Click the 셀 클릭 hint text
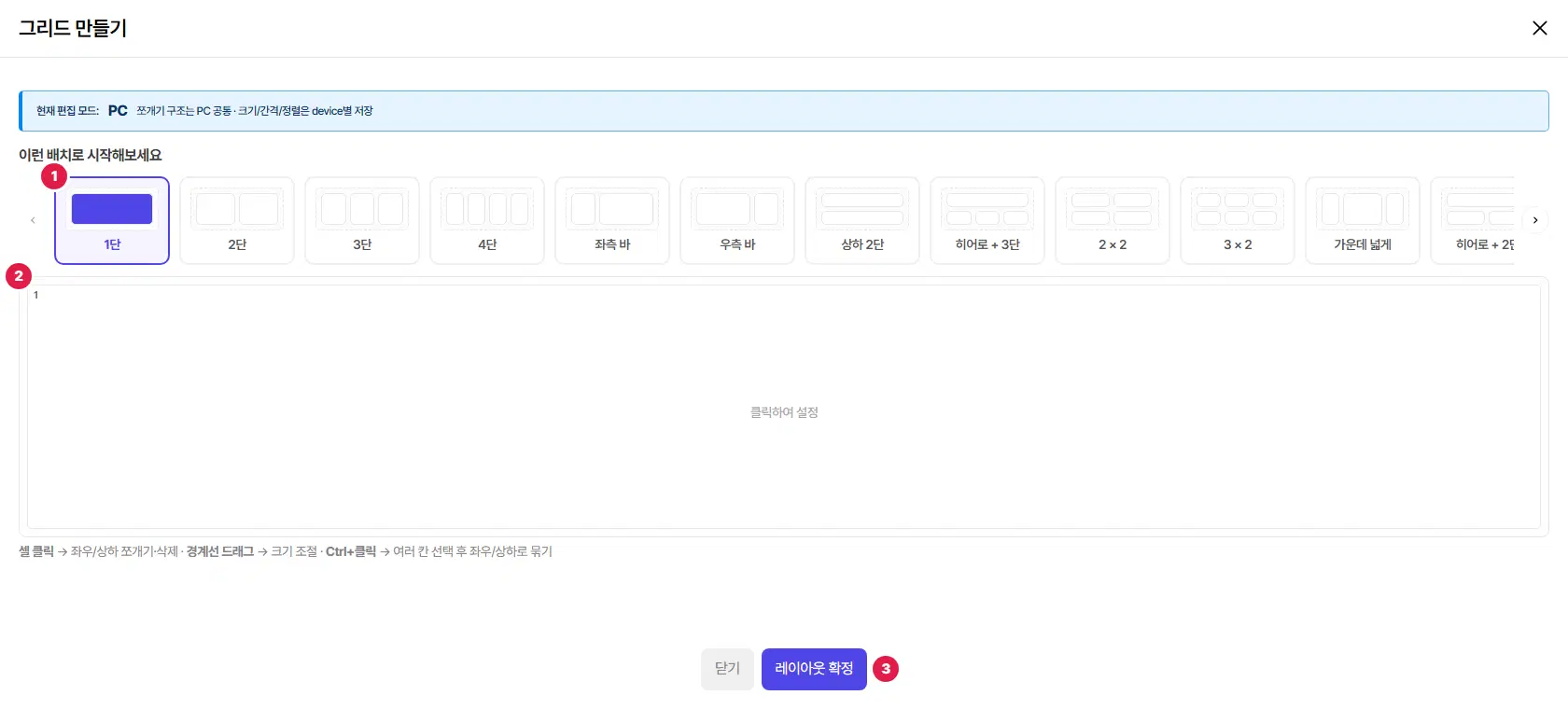This screenshot has height=709, width=1568. click(x=36, y=551)
